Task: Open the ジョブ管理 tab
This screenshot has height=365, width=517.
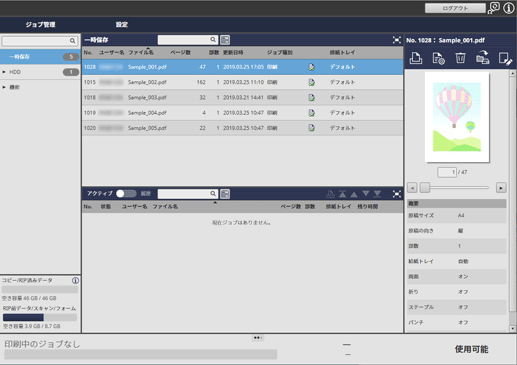Action: click(x=40, y=24)
